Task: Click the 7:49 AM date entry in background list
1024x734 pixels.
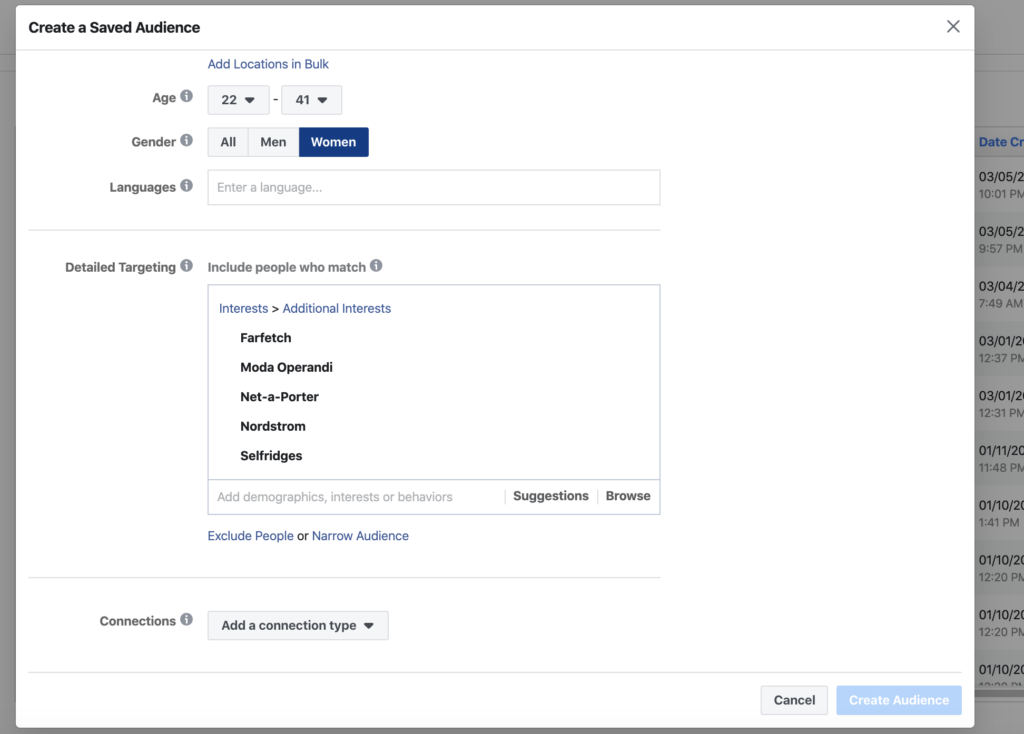Action: click(1001, 295)
